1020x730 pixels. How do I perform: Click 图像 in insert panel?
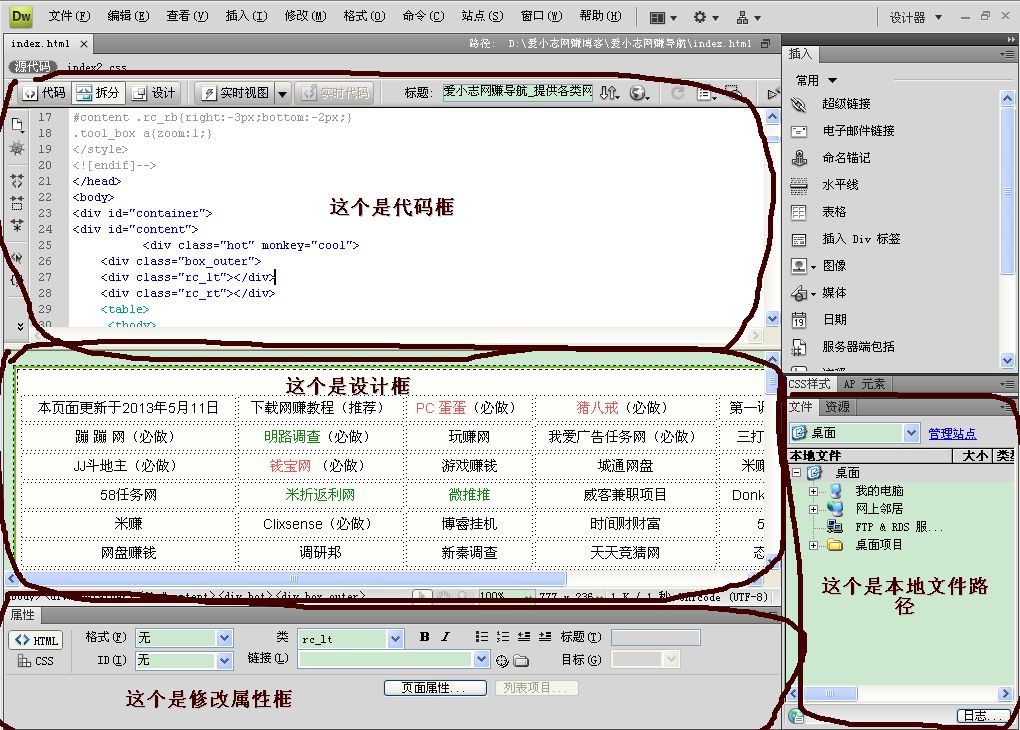tap(834, 265)
